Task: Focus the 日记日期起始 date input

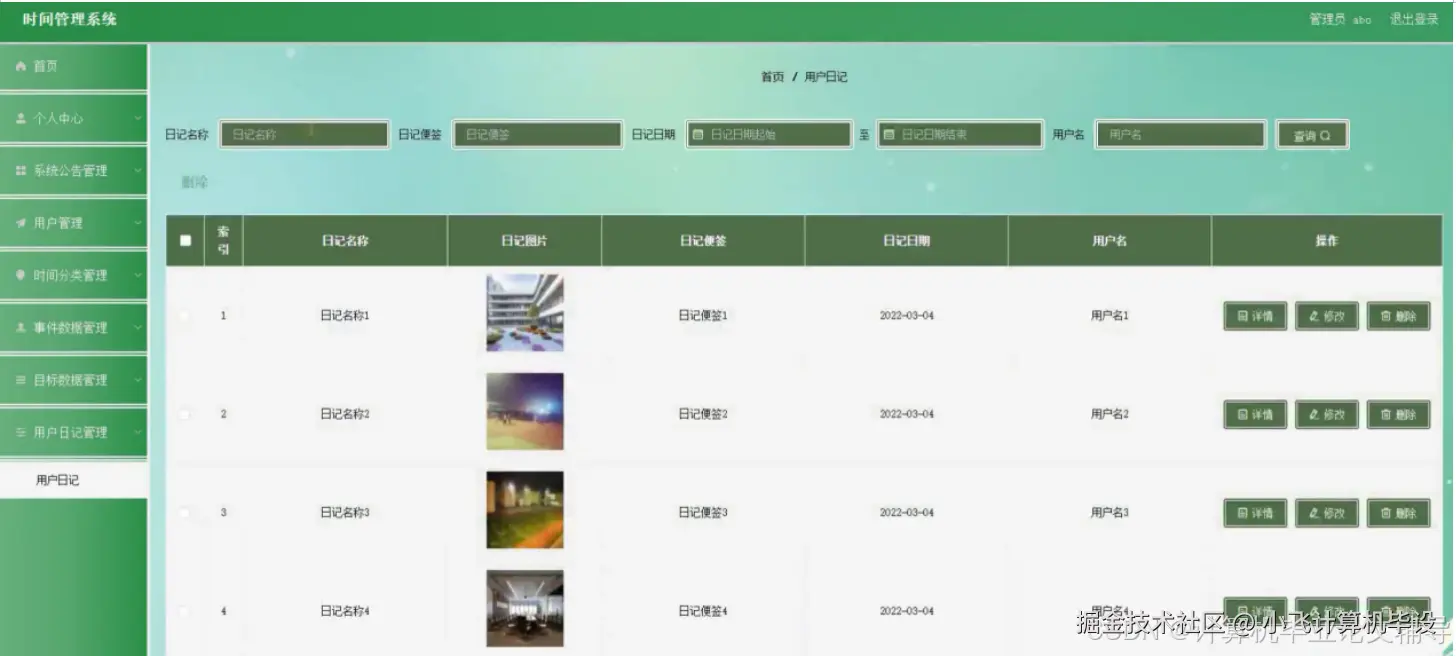Action: click(x=769, y=134)
